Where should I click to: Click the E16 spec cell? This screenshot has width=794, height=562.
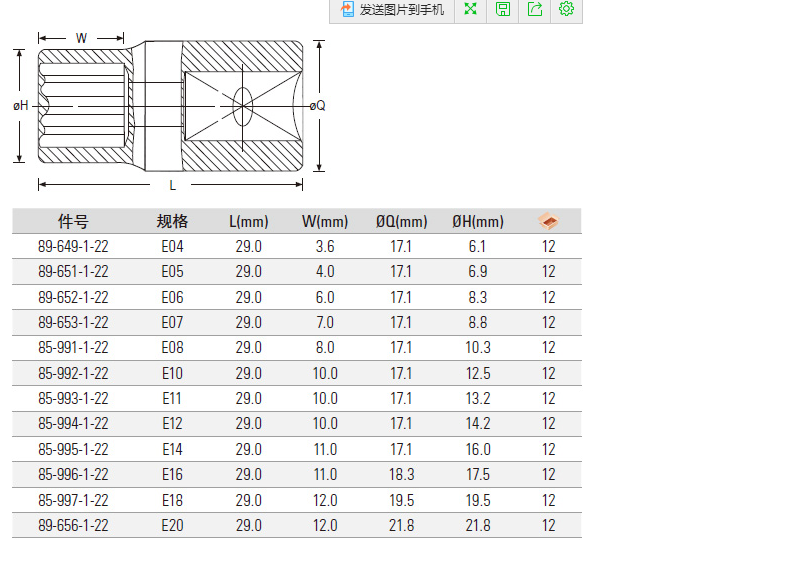pos(172,475)
